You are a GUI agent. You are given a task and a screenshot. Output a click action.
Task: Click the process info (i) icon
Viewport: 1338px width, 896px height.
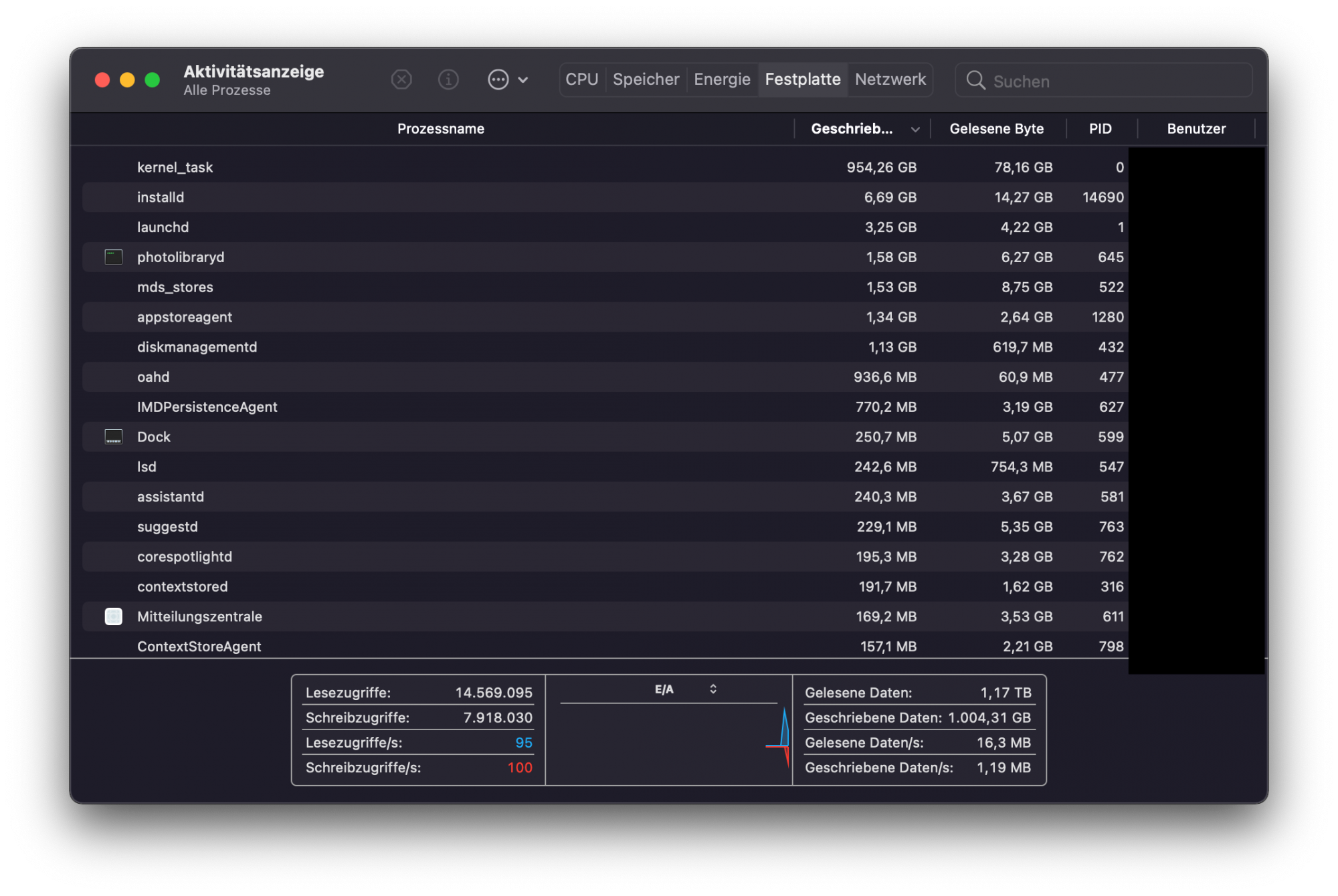[x=448, y=80]
